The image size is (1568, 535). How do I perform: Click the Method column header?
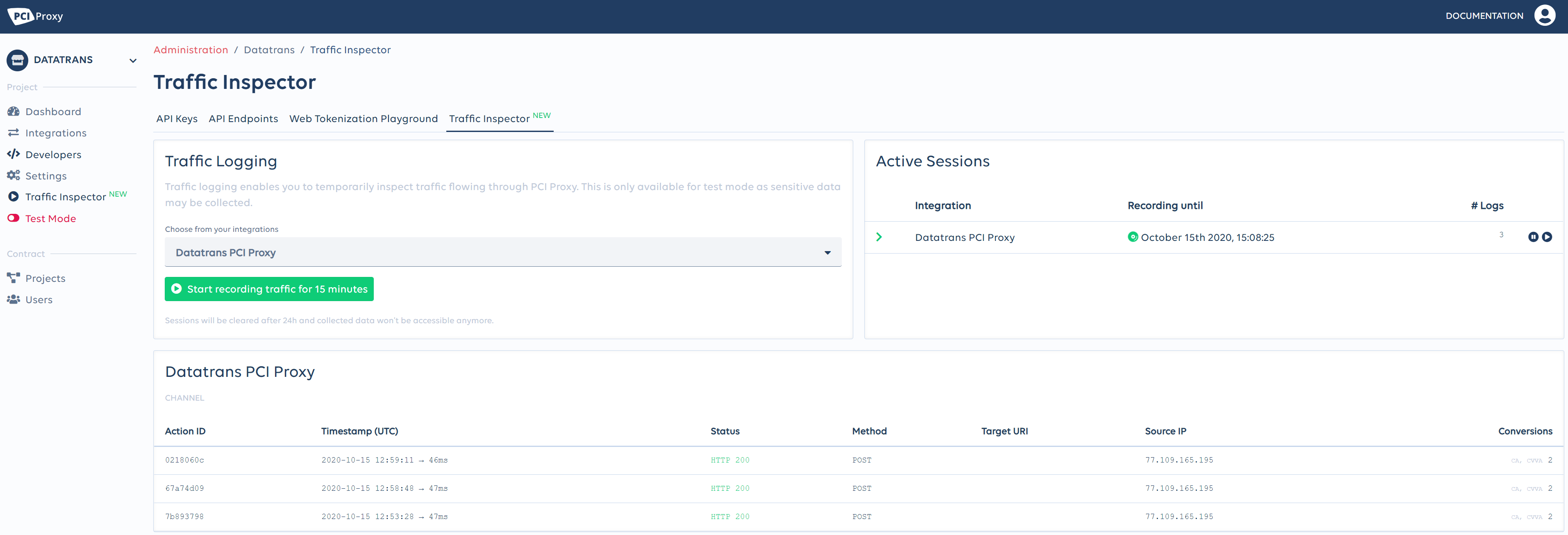(x=869, y=431)
